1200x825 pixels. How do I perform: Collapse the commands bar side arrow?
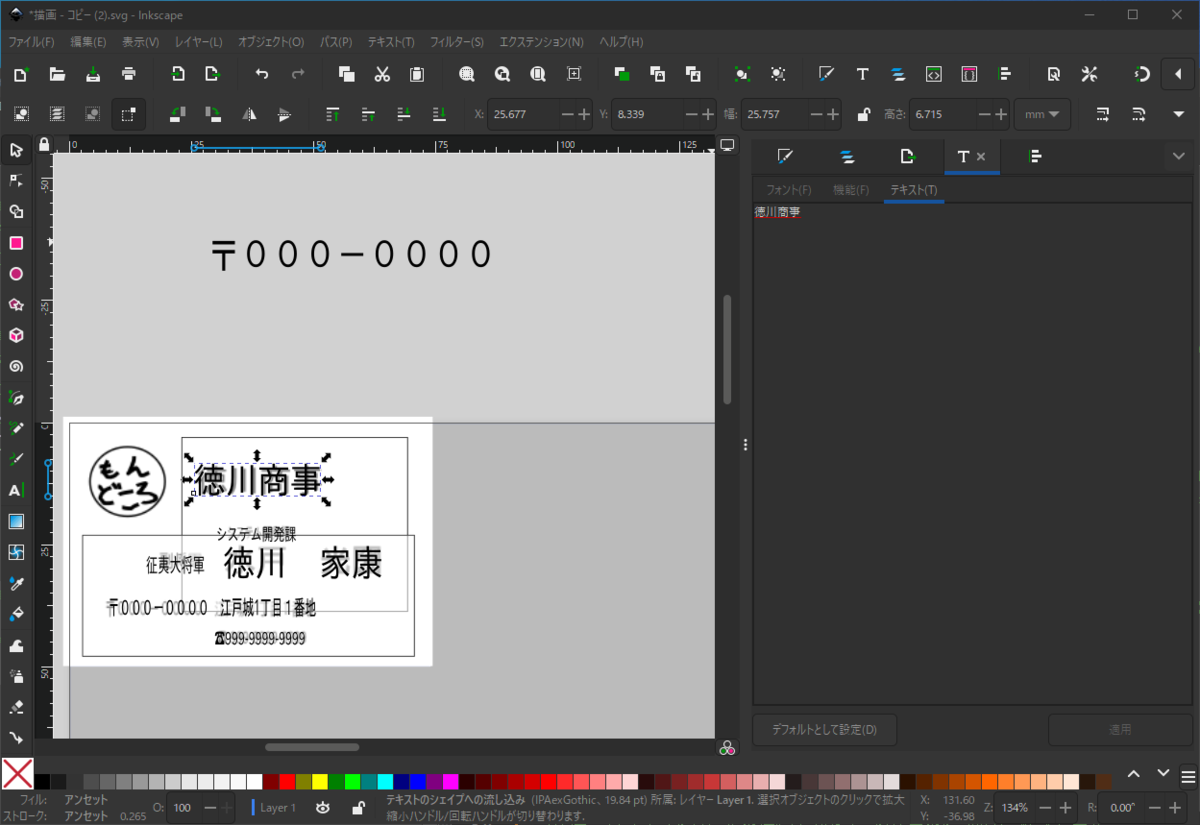coord(1178,74)
